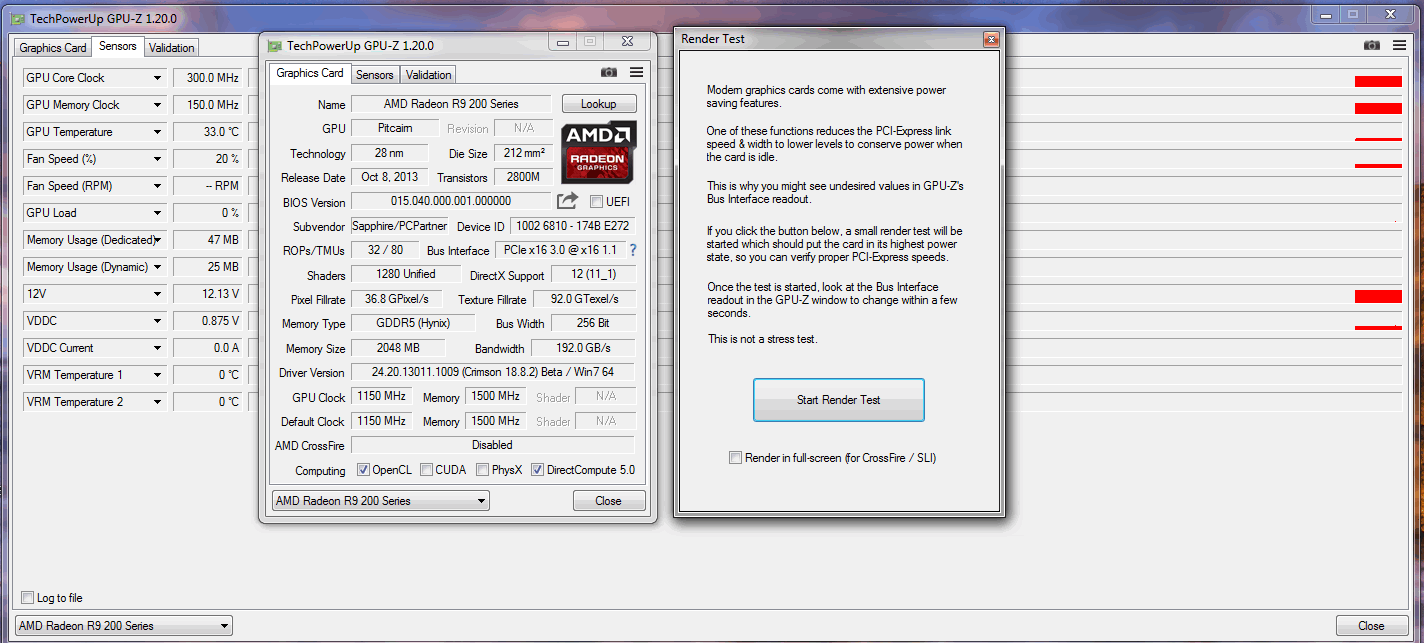Toggle the OpenCL checkbox
The height and width of the screenshot is (643, 1424).
[x=364, y=470]
